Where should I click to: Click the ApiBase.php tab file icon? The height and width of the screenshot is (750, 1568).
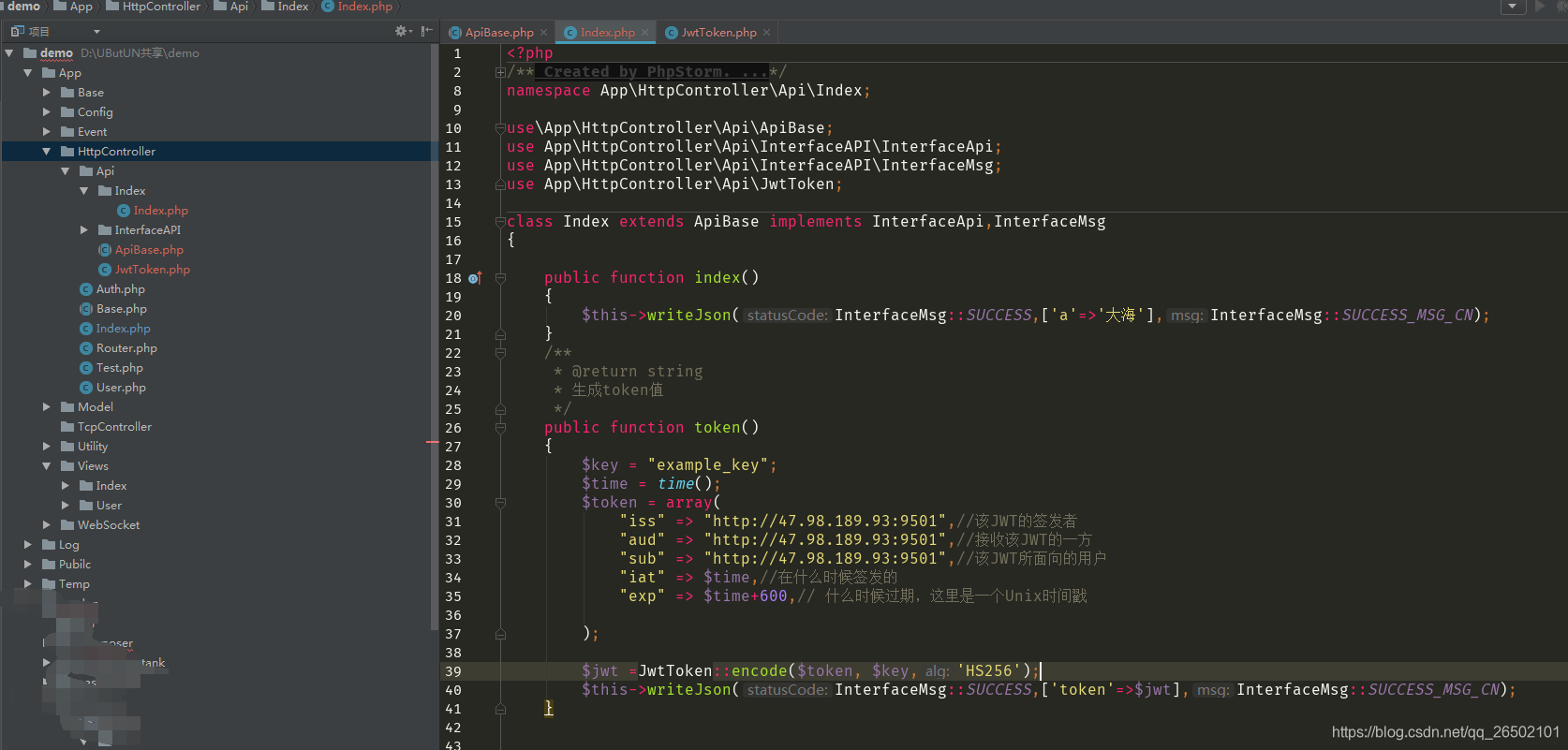coord(455,33)
